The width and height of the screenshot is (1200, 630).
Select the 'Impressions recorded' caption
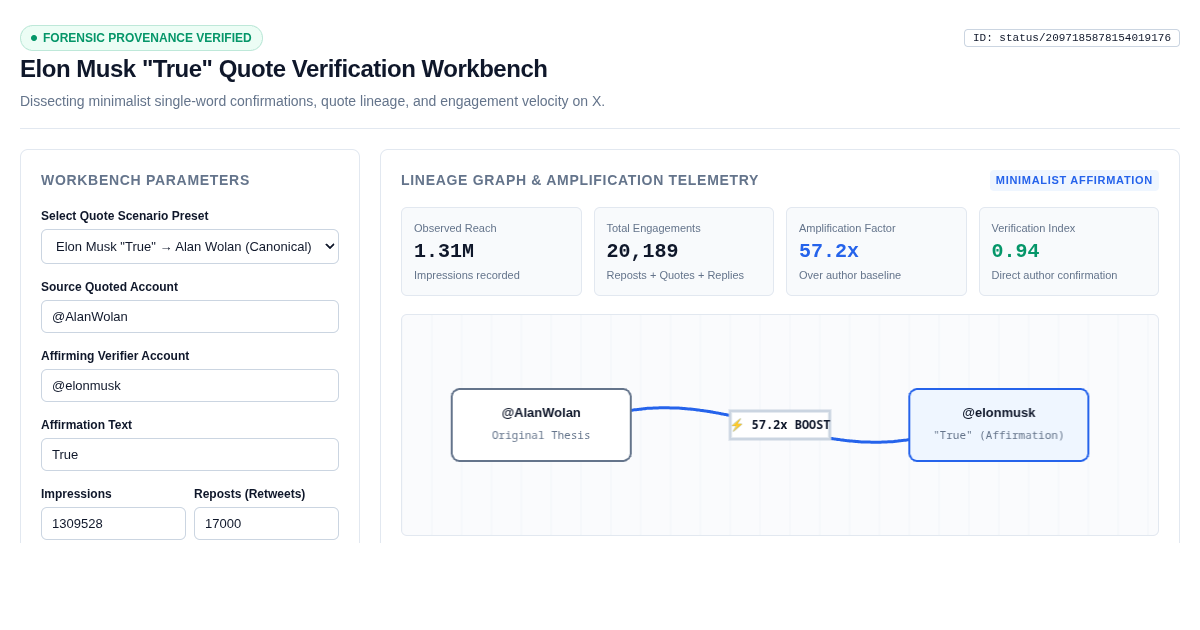(x=467, y=275)
